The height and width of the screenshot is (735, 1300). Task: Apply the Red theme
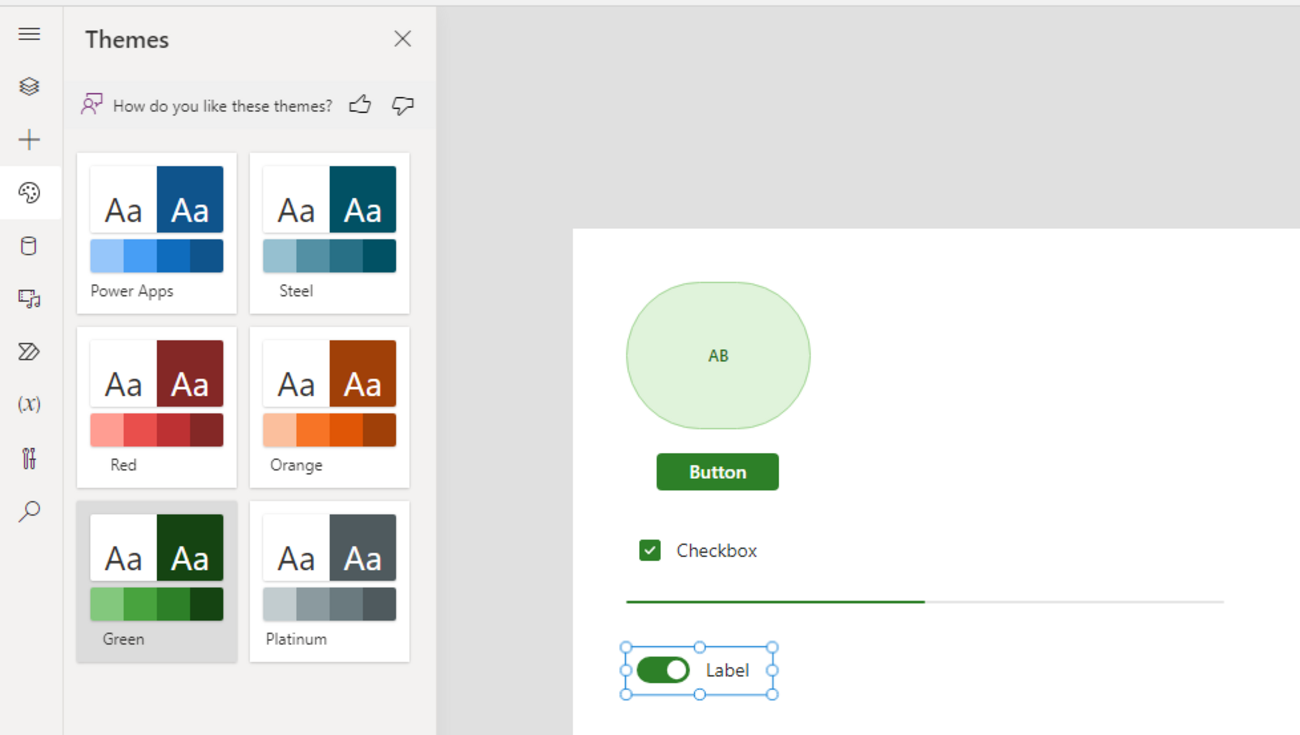tap(157, 407)
